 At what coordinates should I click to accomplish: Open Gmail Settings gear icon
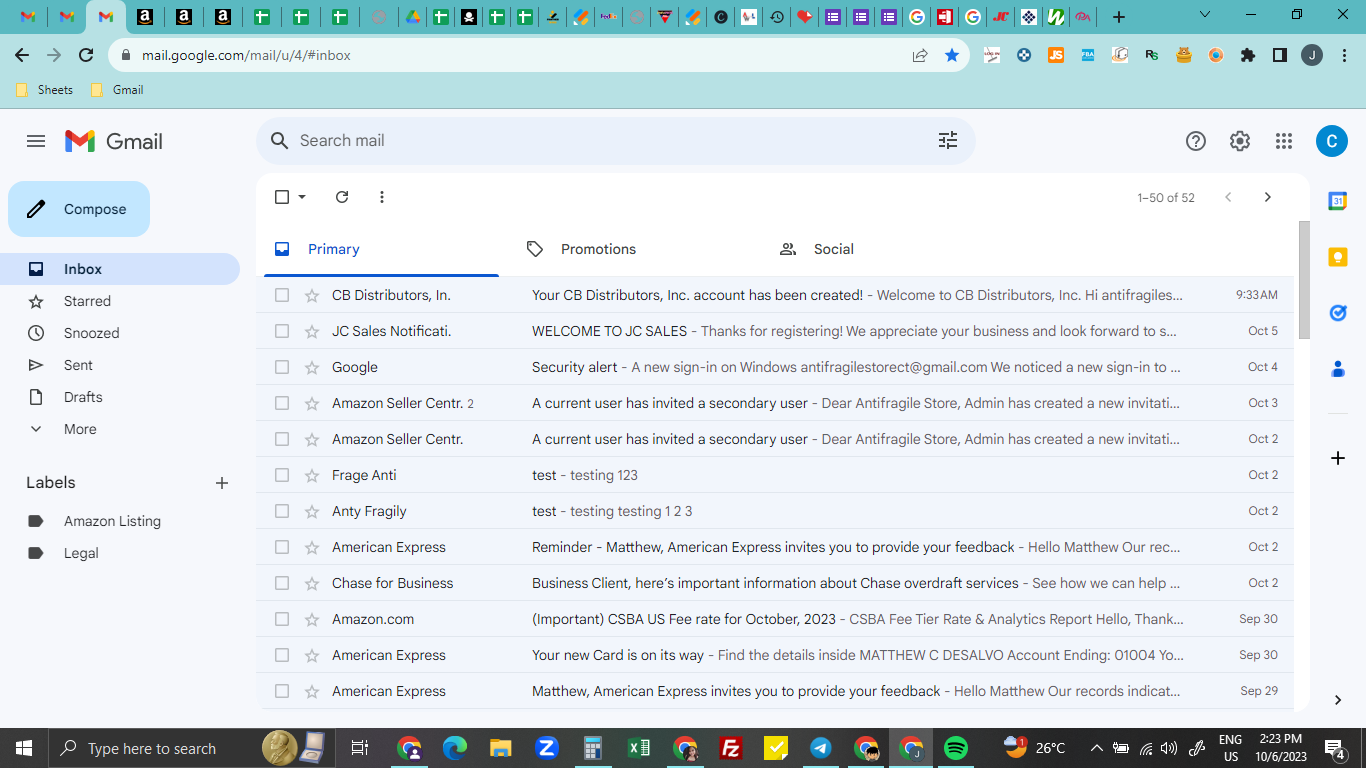[1240, 141]
